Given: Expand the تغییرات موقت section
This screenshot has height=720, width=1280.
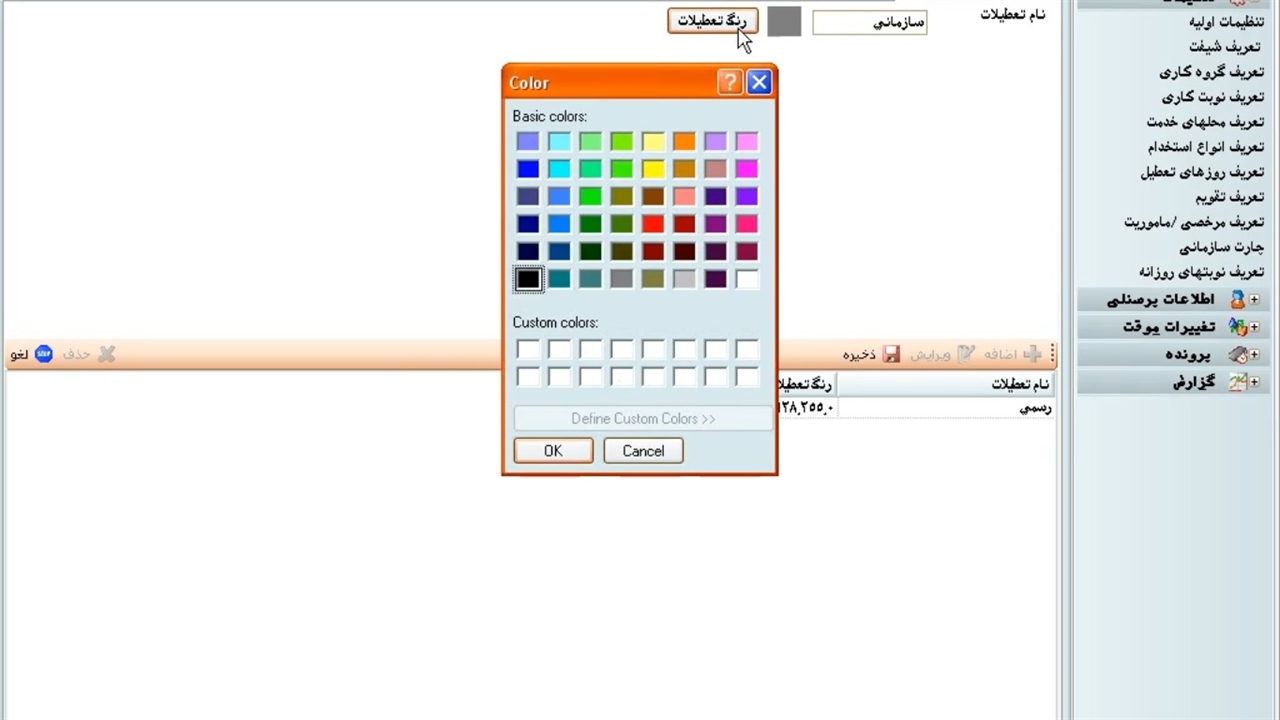Looking at the screenshot, I should pos(1255,327).
